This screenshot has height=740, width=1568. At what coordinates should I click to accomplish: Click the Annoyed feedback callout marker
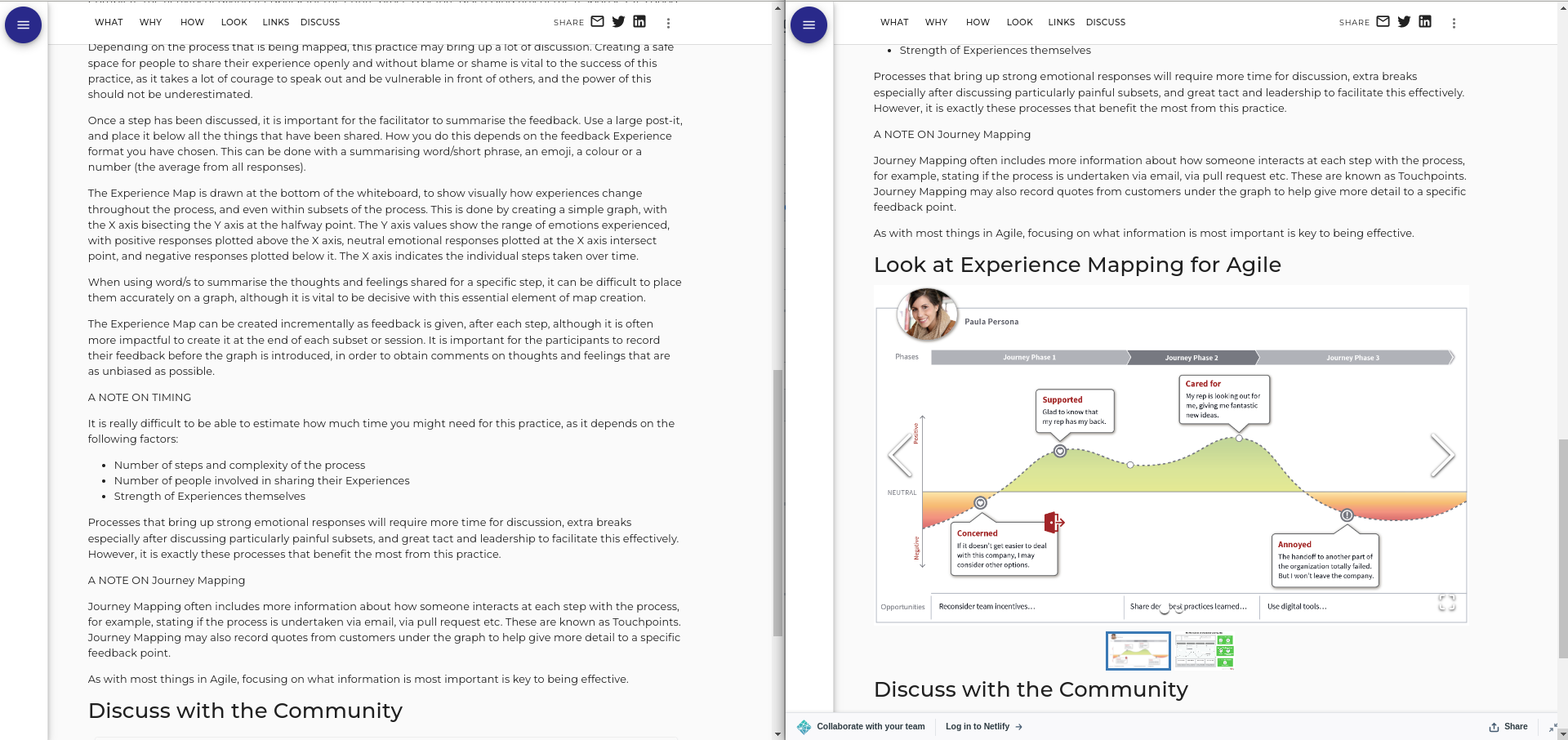point(1346,516)
